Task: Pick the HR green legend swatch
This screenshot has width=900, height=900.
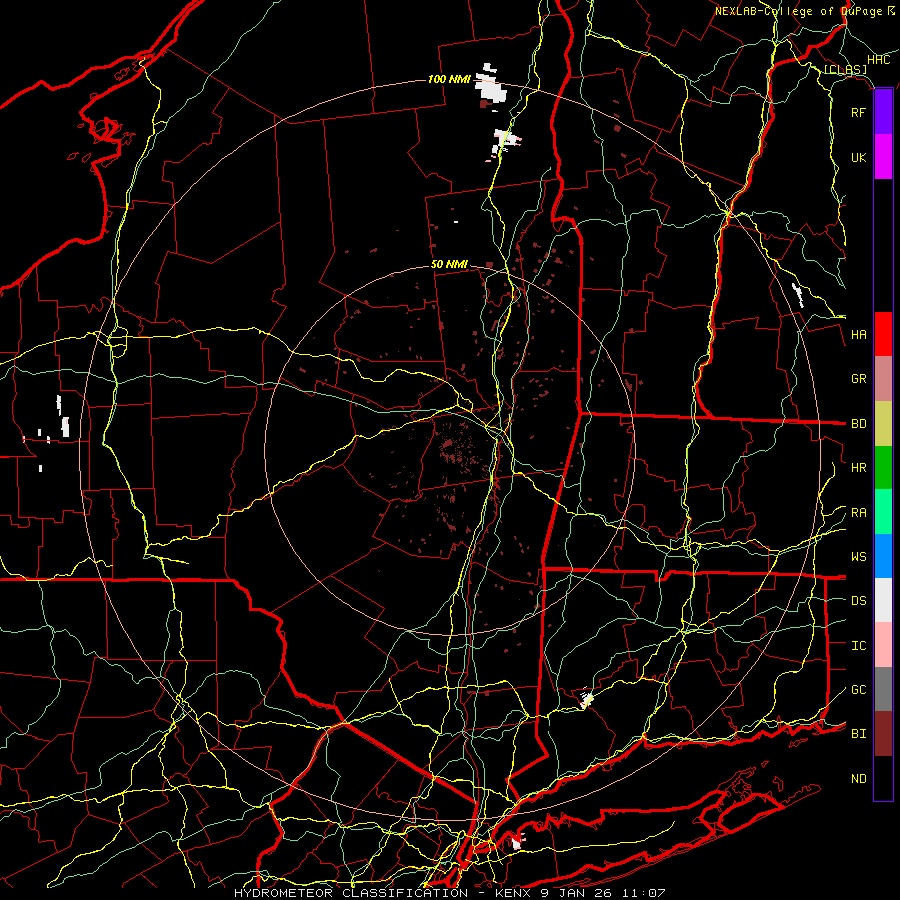Action: 883,468
